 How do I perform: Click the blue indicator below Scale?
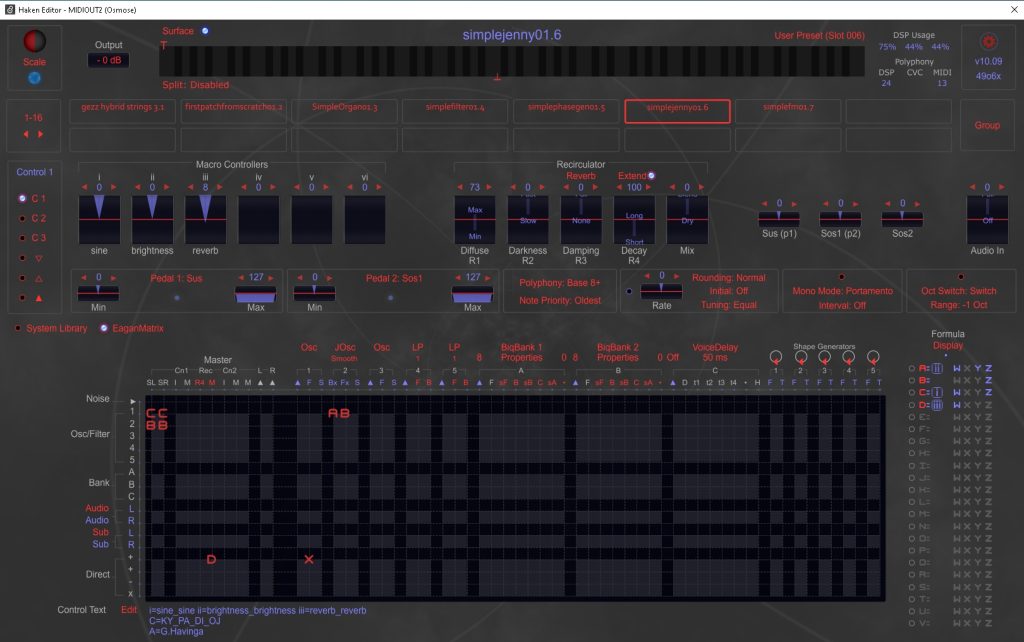[x=35, y=78]
